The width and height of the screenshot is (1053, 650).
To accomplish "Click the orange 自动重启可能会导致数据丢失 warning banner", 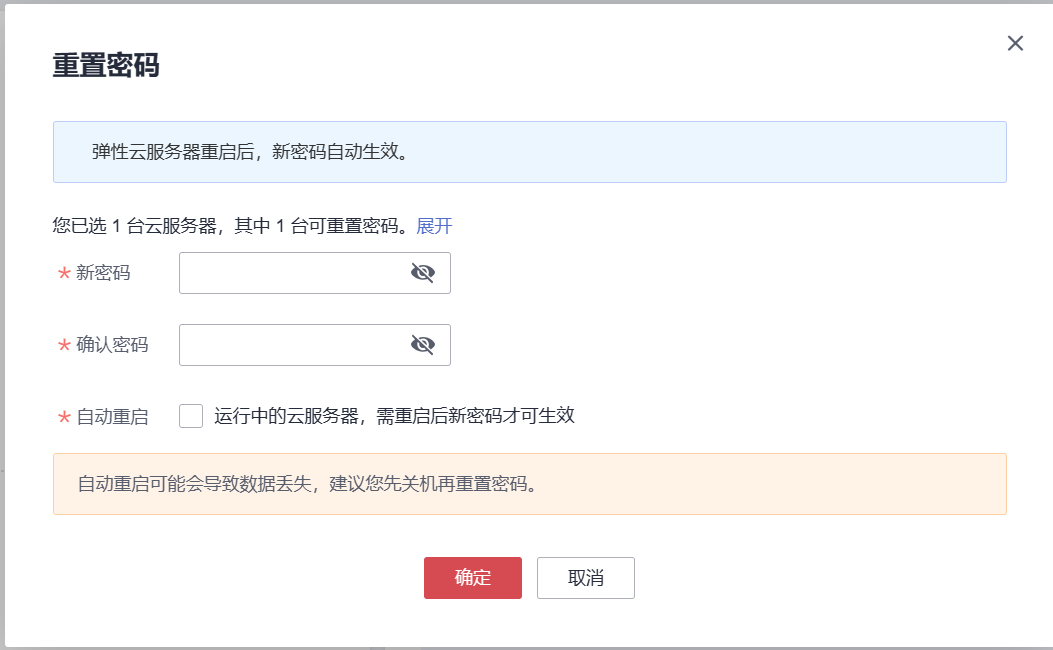I will click(x=529, y=484).
